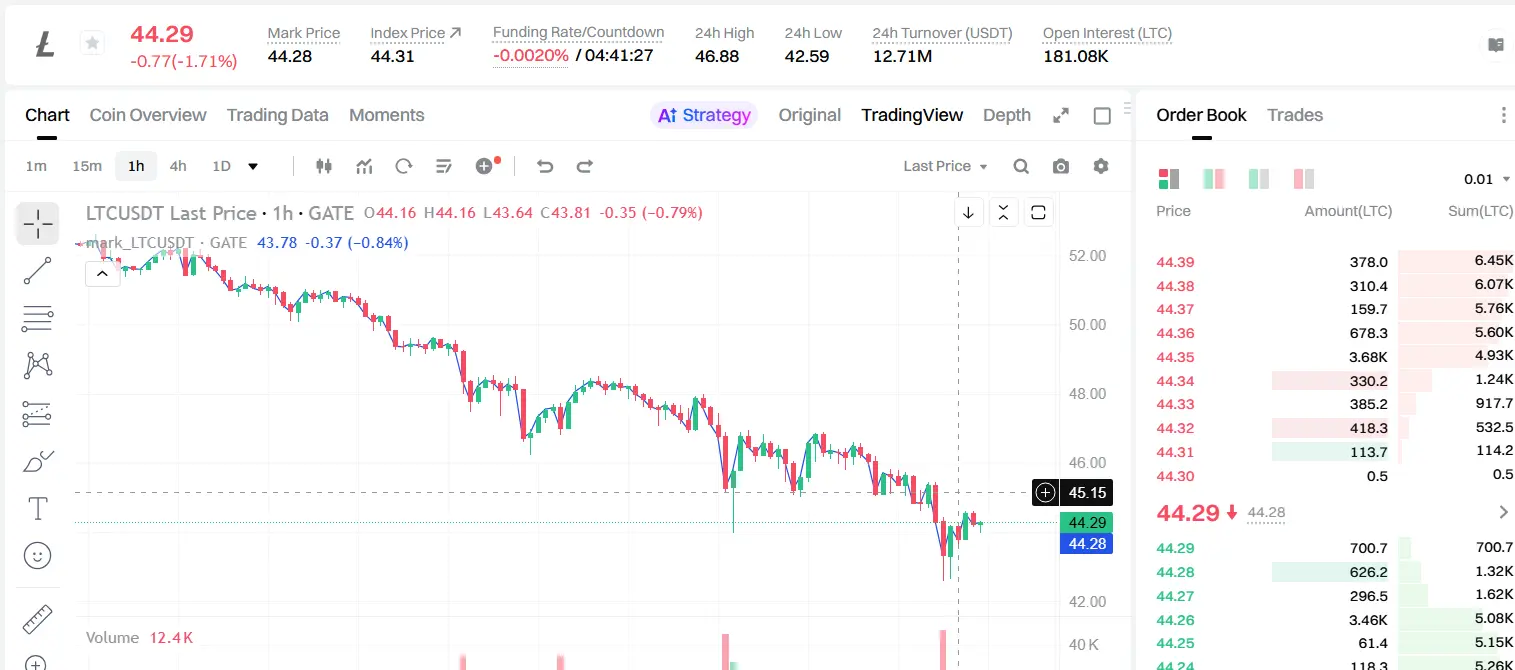Image resolution: width=1515 pixels, height=670 pixels.
Task: Switch chart to Depth view
Action: coord(1007,115)
